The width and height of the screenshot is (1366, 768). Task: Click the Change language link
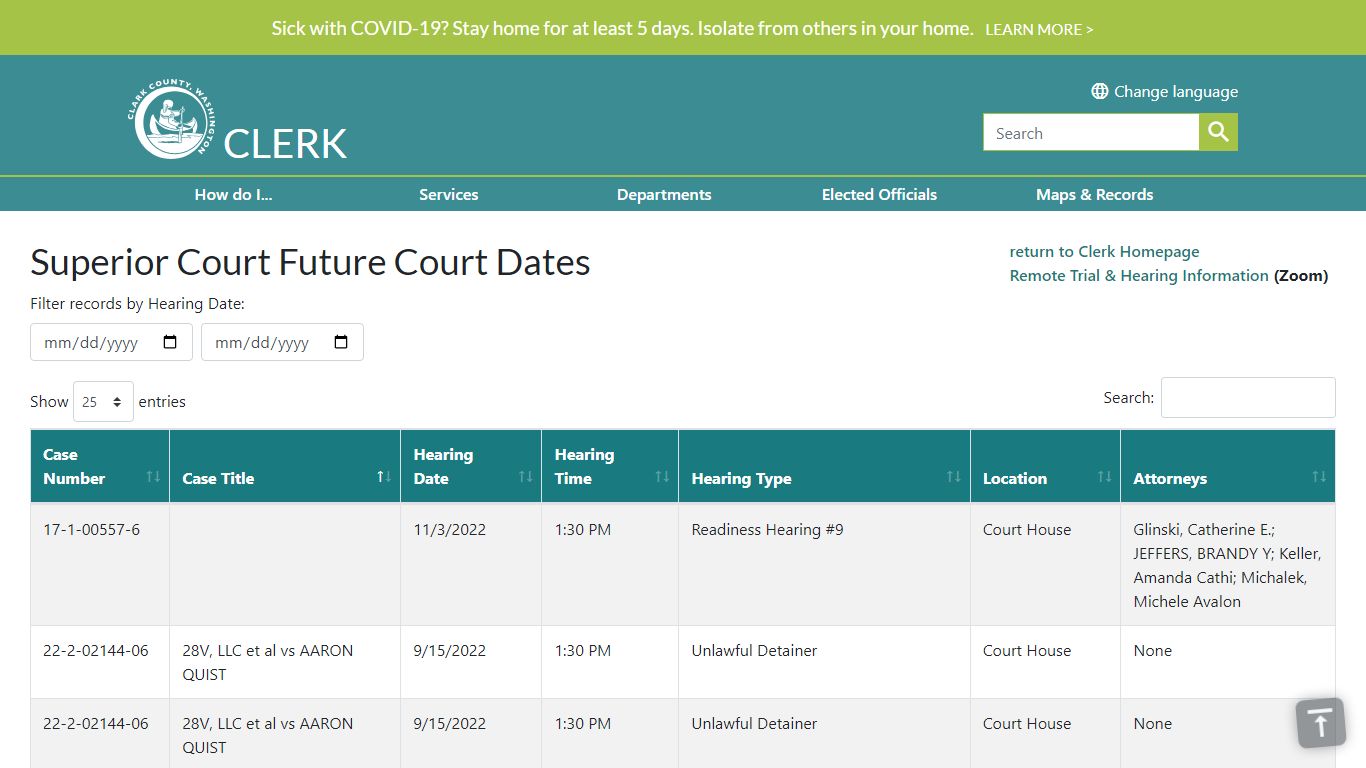1176,91
